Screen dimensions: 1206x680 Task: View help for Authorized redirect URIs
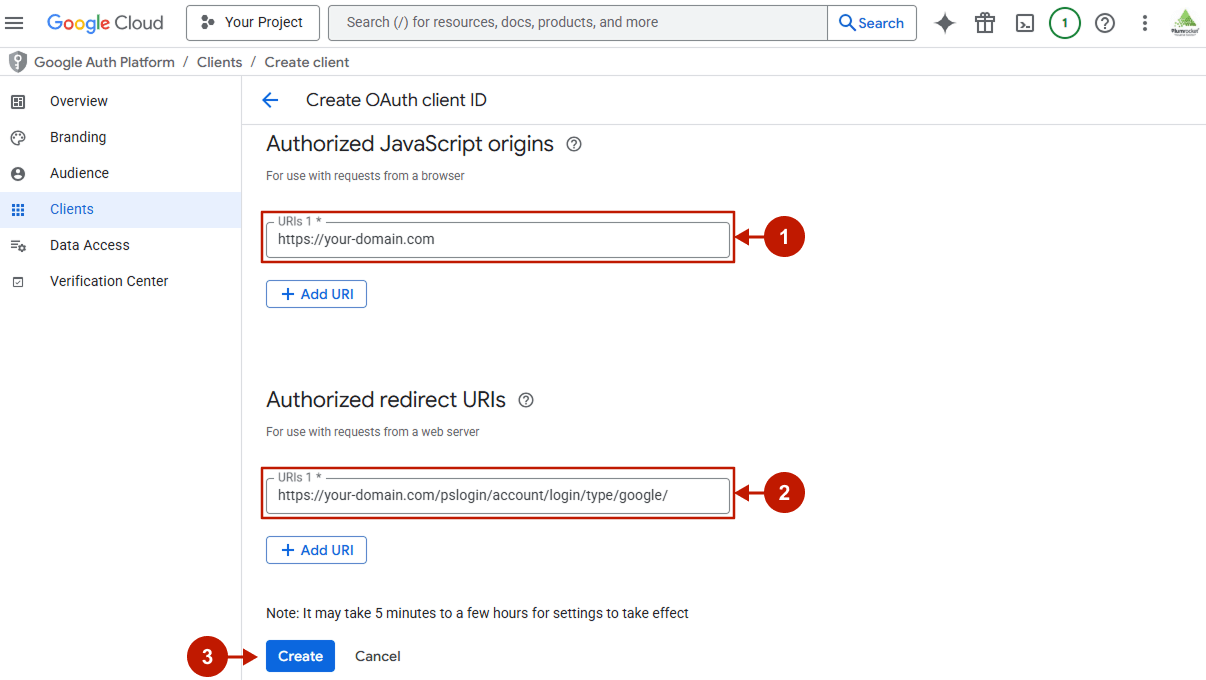(526, 400)
